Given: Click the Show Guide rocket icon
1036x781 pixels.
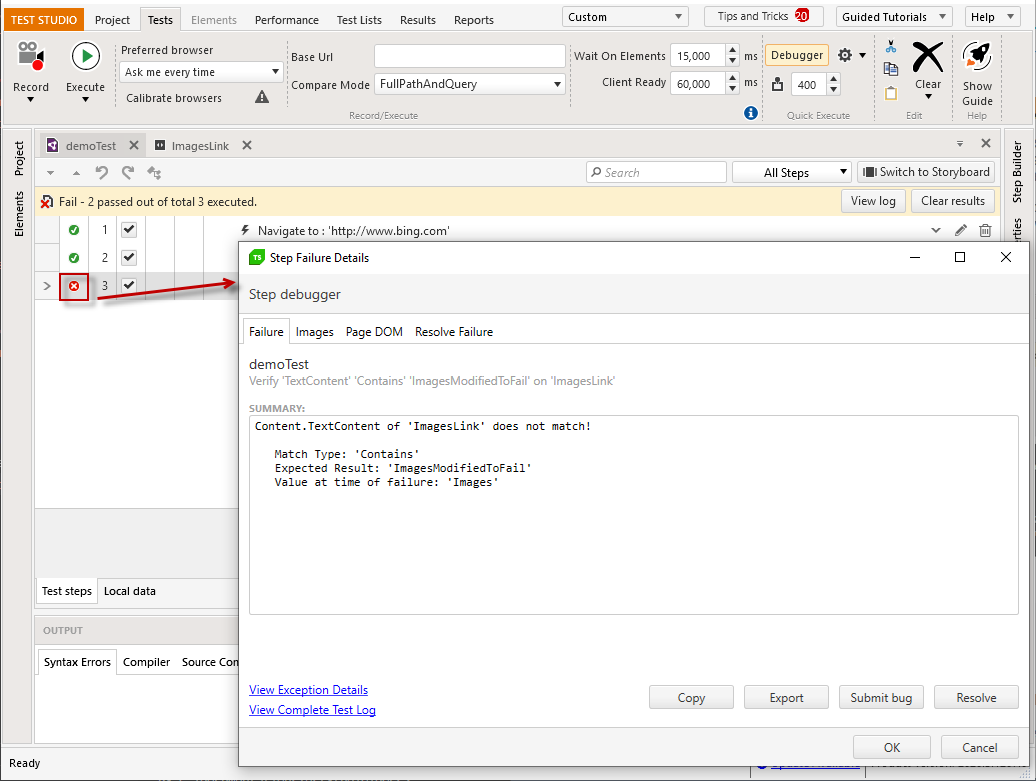Looking at the screenshot, I should (x=977, y=58).
